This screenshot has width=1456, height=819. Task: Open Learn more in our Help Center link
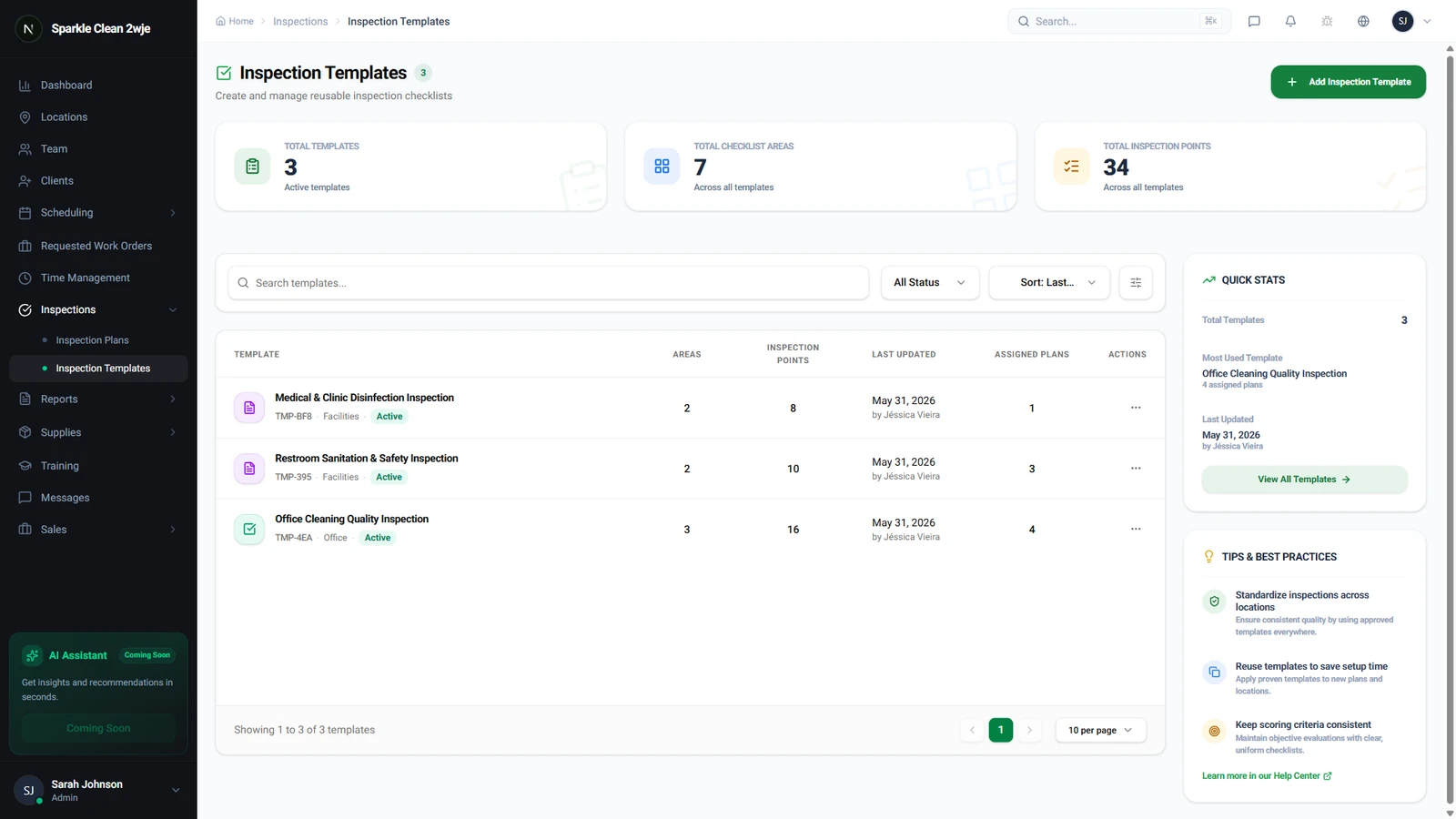[1267, 776]
